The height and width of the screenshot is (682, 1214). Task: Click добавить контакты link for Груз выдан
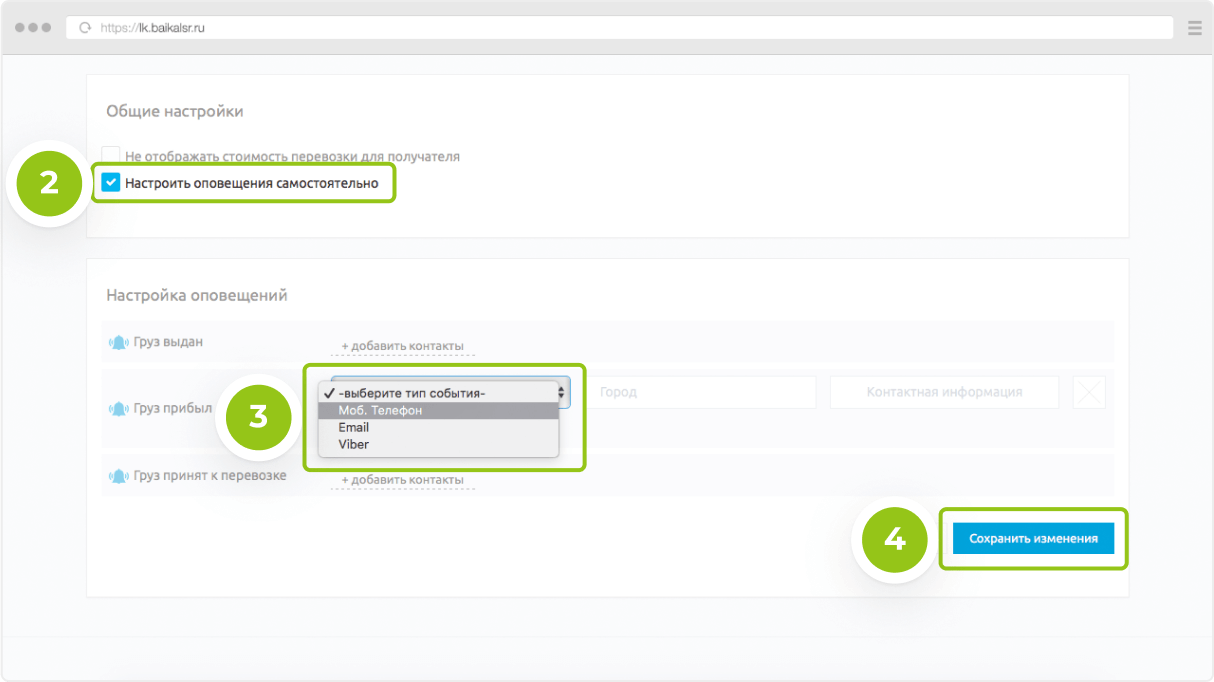tap(402, 346)
